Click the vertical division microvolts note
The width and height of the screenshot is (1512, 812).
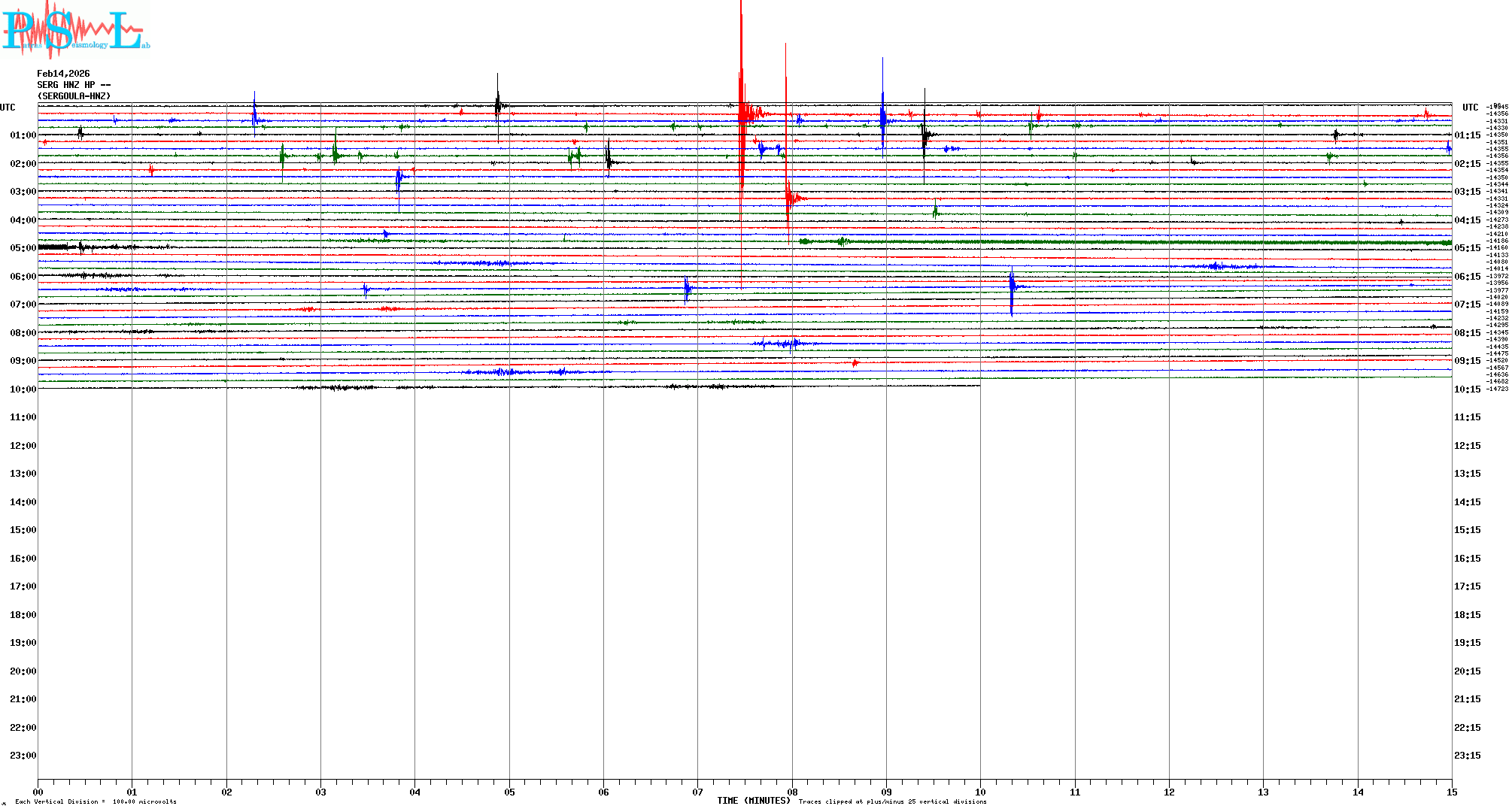[96, 801]
